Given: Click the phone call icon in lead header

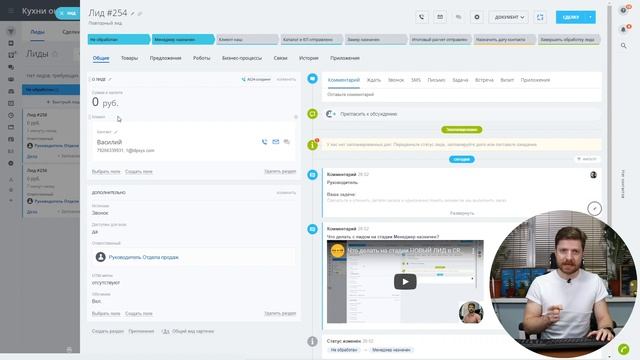Looking at the screenshot, I should (421, 17).
